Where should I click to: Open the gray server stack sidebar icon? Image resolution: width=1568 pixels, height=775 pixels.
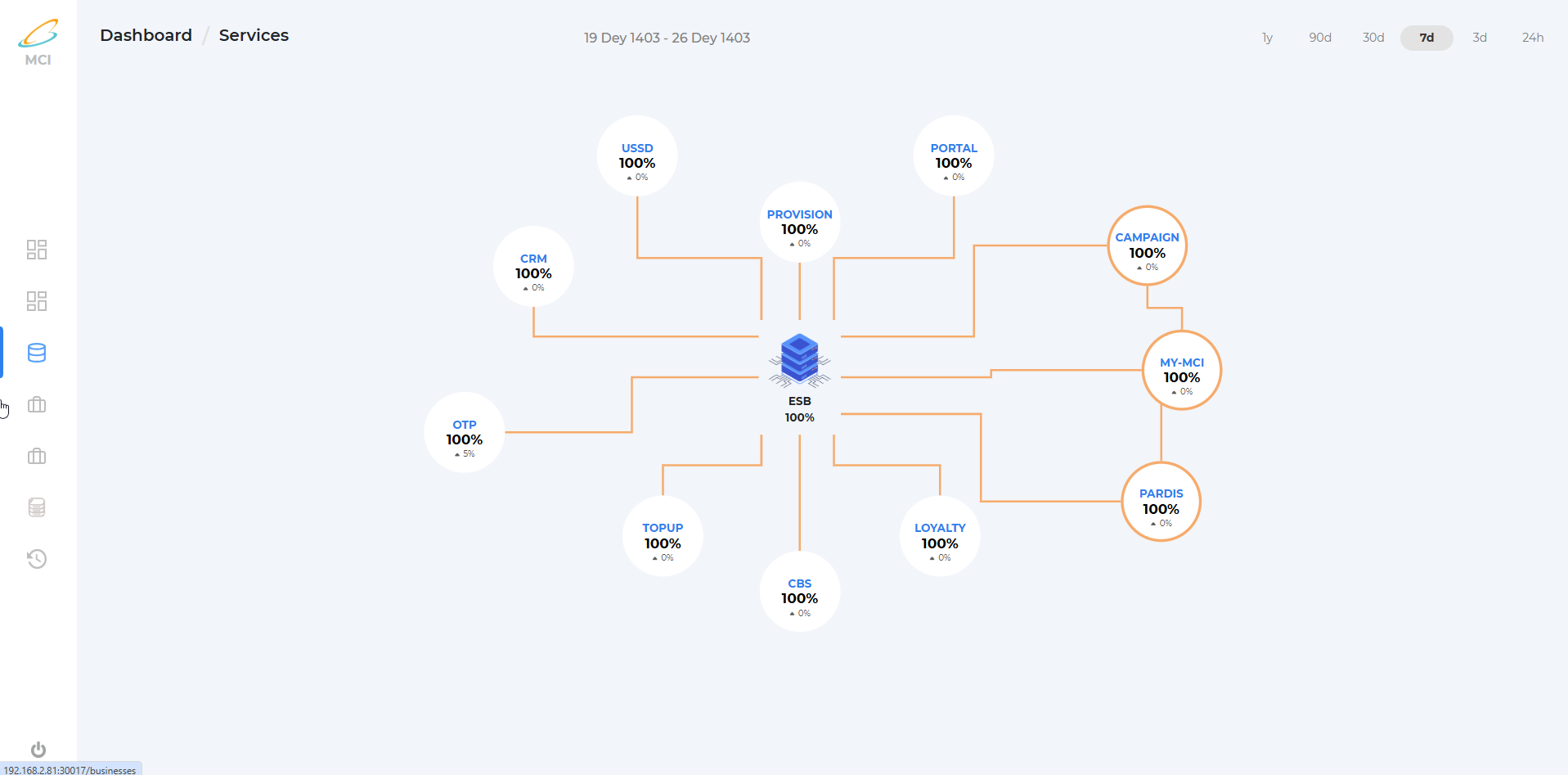(x=37, y=507)
